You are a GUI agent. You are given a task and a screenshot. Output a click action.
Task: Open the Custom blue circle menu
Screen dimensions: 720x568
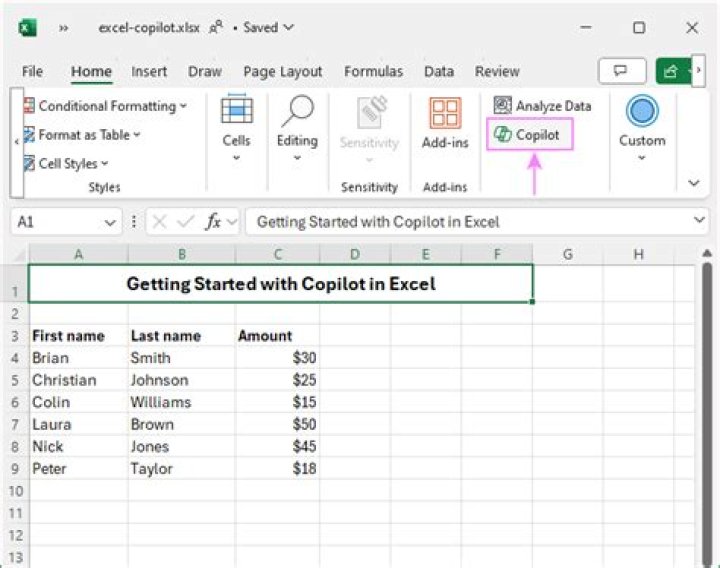click(x=642, y=128)
